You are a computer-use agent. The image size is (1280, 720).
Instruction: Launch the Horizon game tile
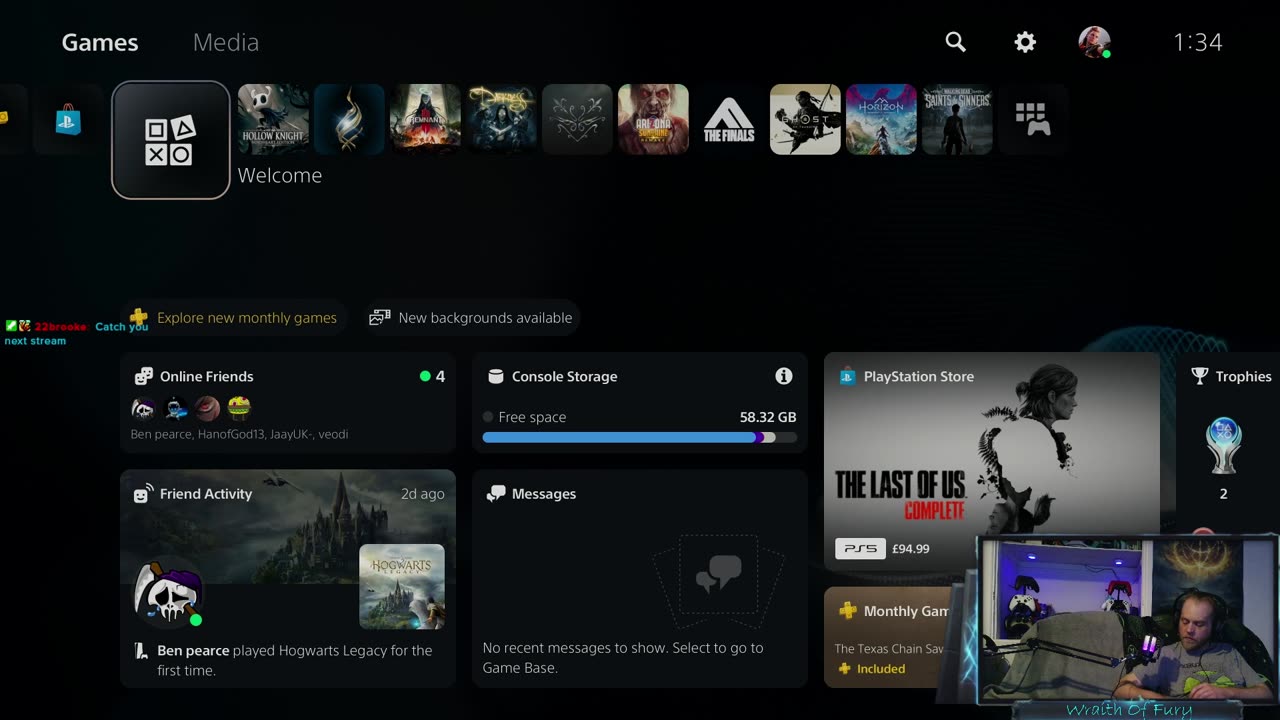pyautogui.click(x=881, y=119)
